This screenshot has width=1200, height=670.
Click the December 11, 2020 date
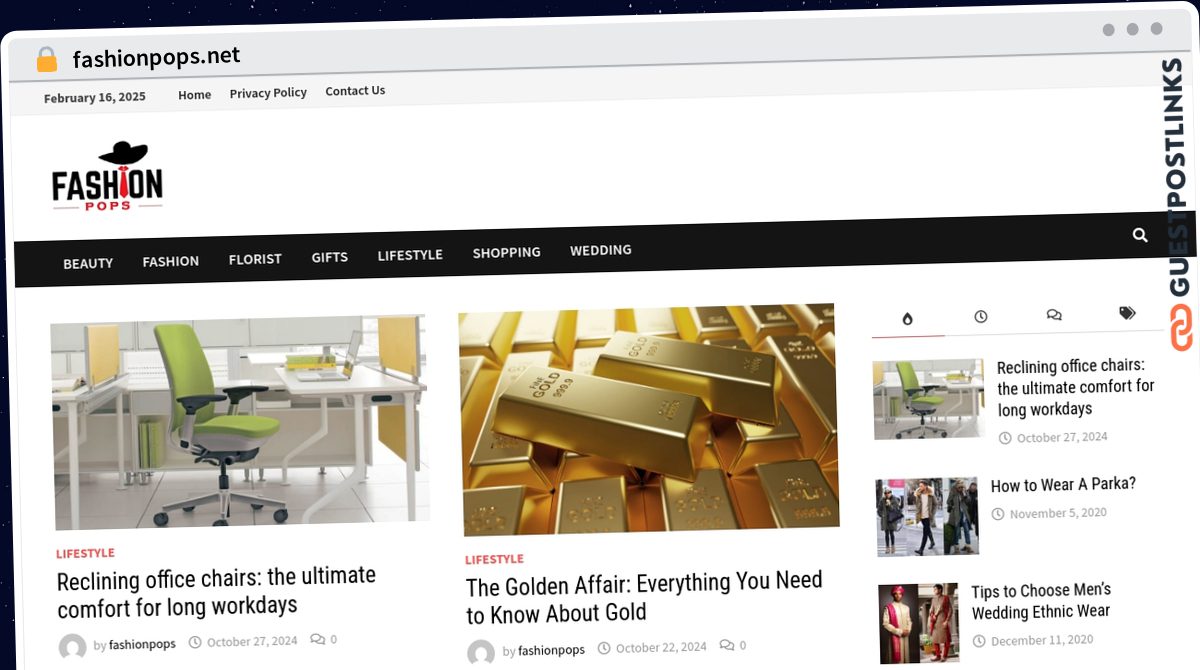(1042, 640)
